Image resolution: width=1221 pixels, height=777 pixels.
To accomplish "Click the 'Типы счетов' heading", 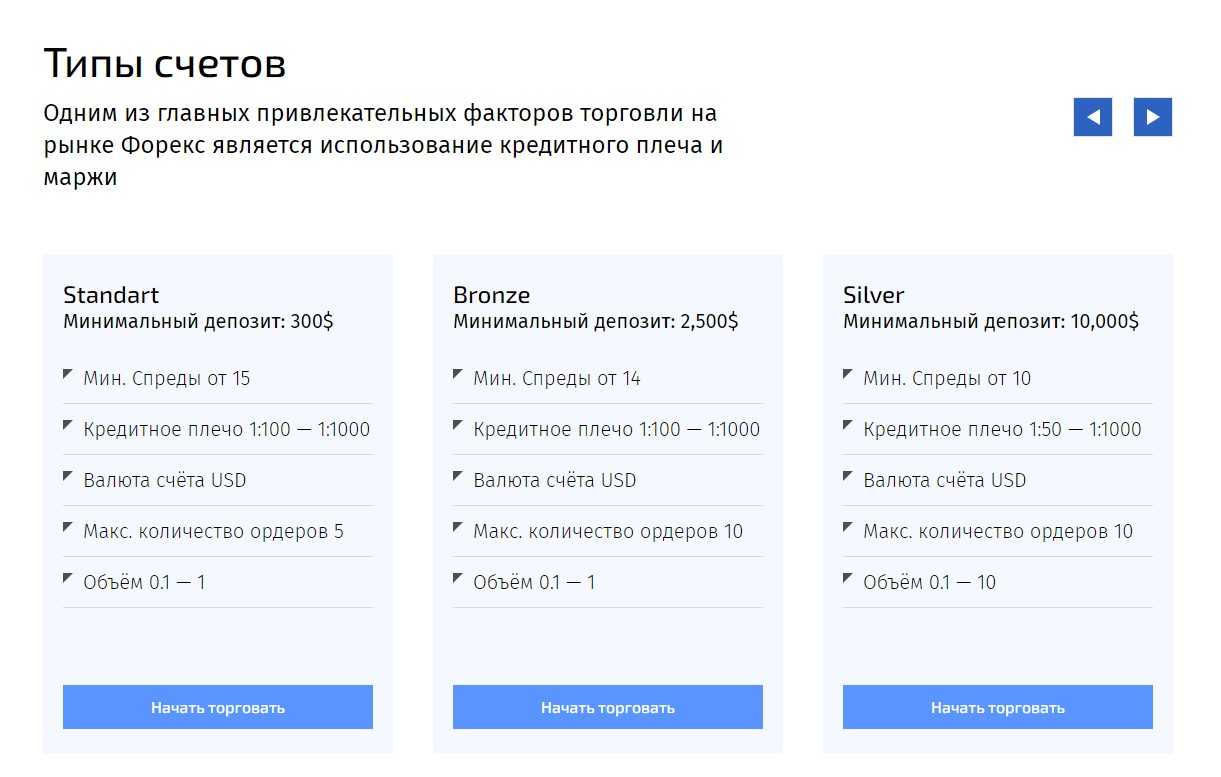I will pos(165,64).
